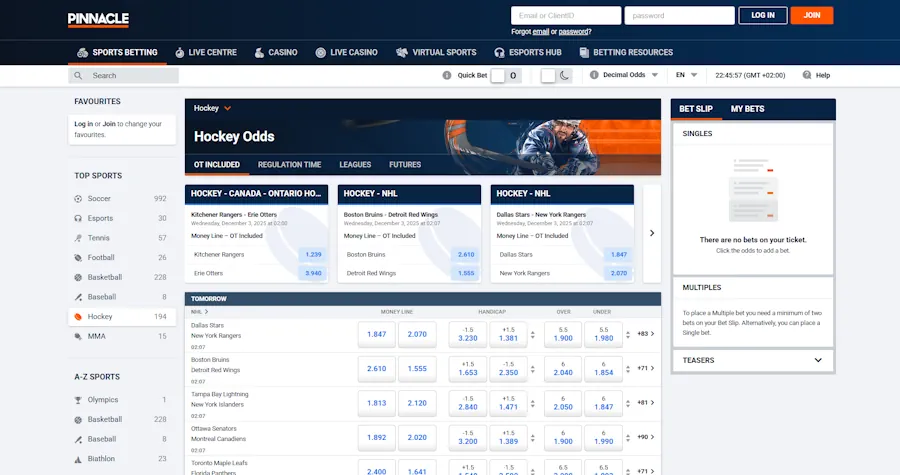Click the Tennis racket icon in sidebar
This screenshot has width=900, height=475.
point(78,238)
